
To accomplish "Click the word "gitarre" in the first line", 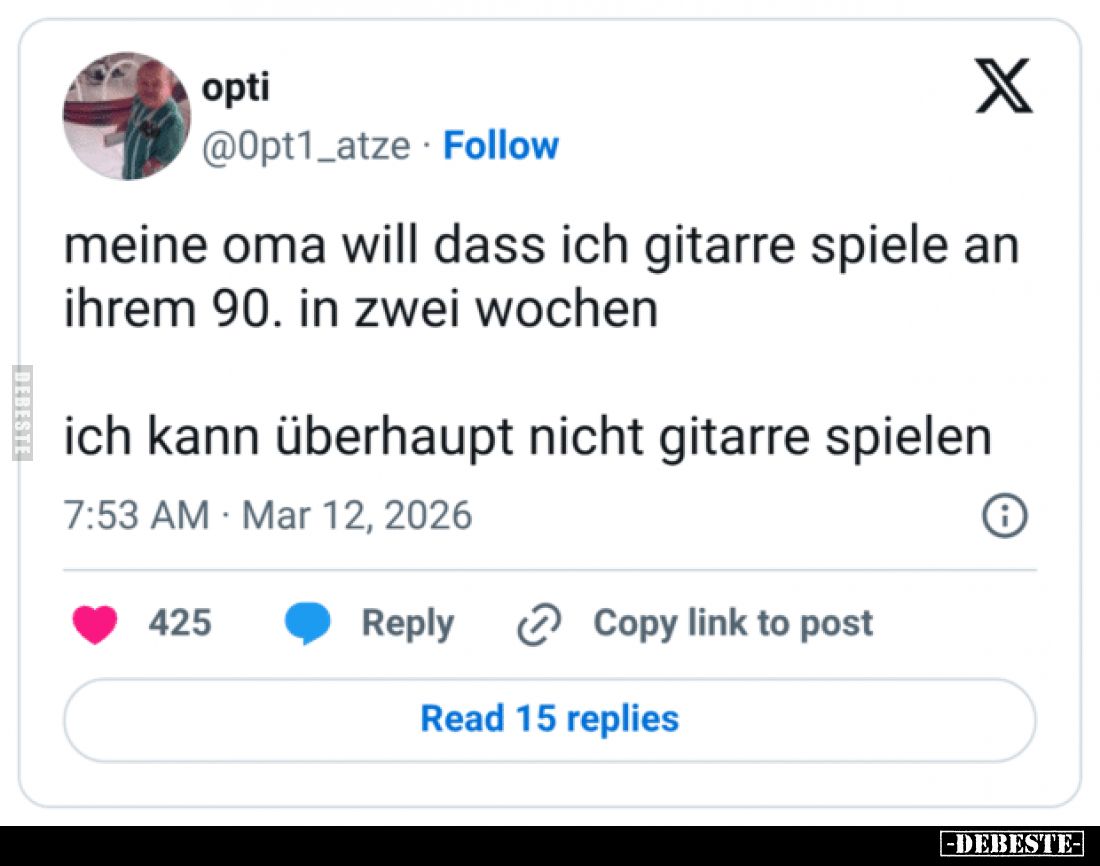I will pos(718,247).
